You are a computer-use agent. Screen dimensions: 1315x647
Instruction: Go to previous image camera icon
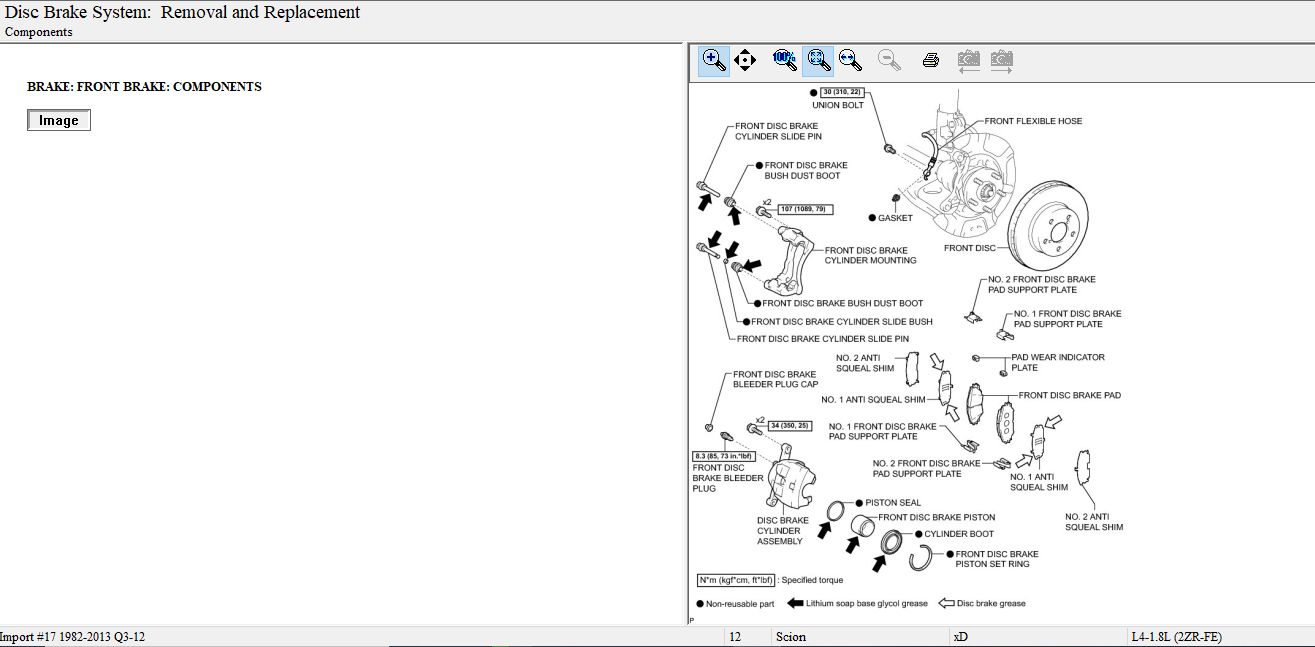969,60
